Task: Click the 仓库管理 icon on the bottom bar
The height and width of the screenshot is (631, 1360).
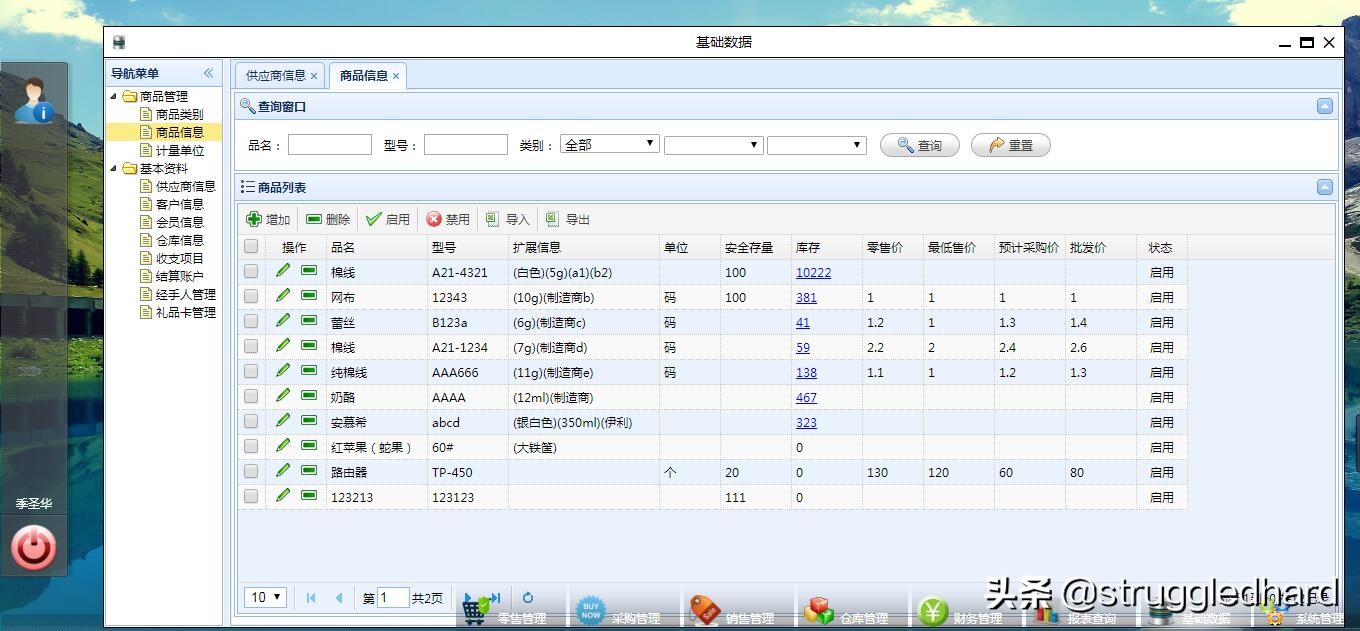Action: point(820,611)
